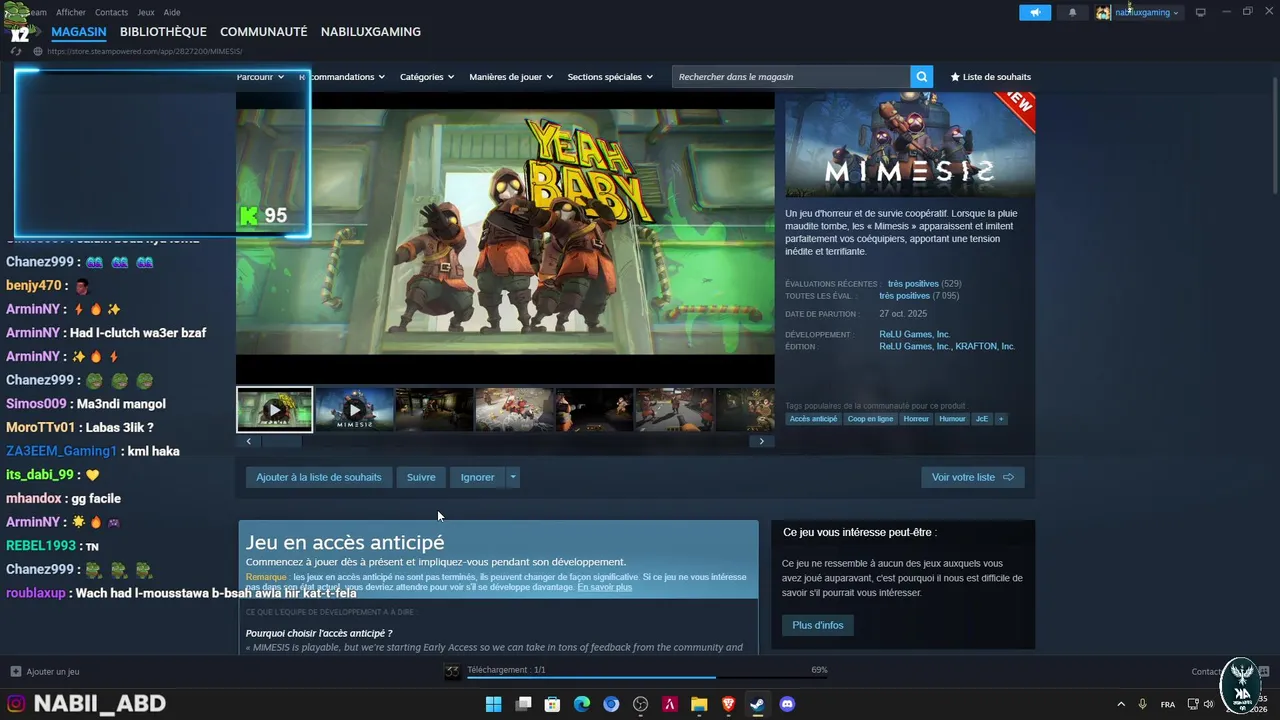This screenshot has height=720, width=1280.
Task: Click the Big Picture mode monitor icon
Action: click(1201, 12)
